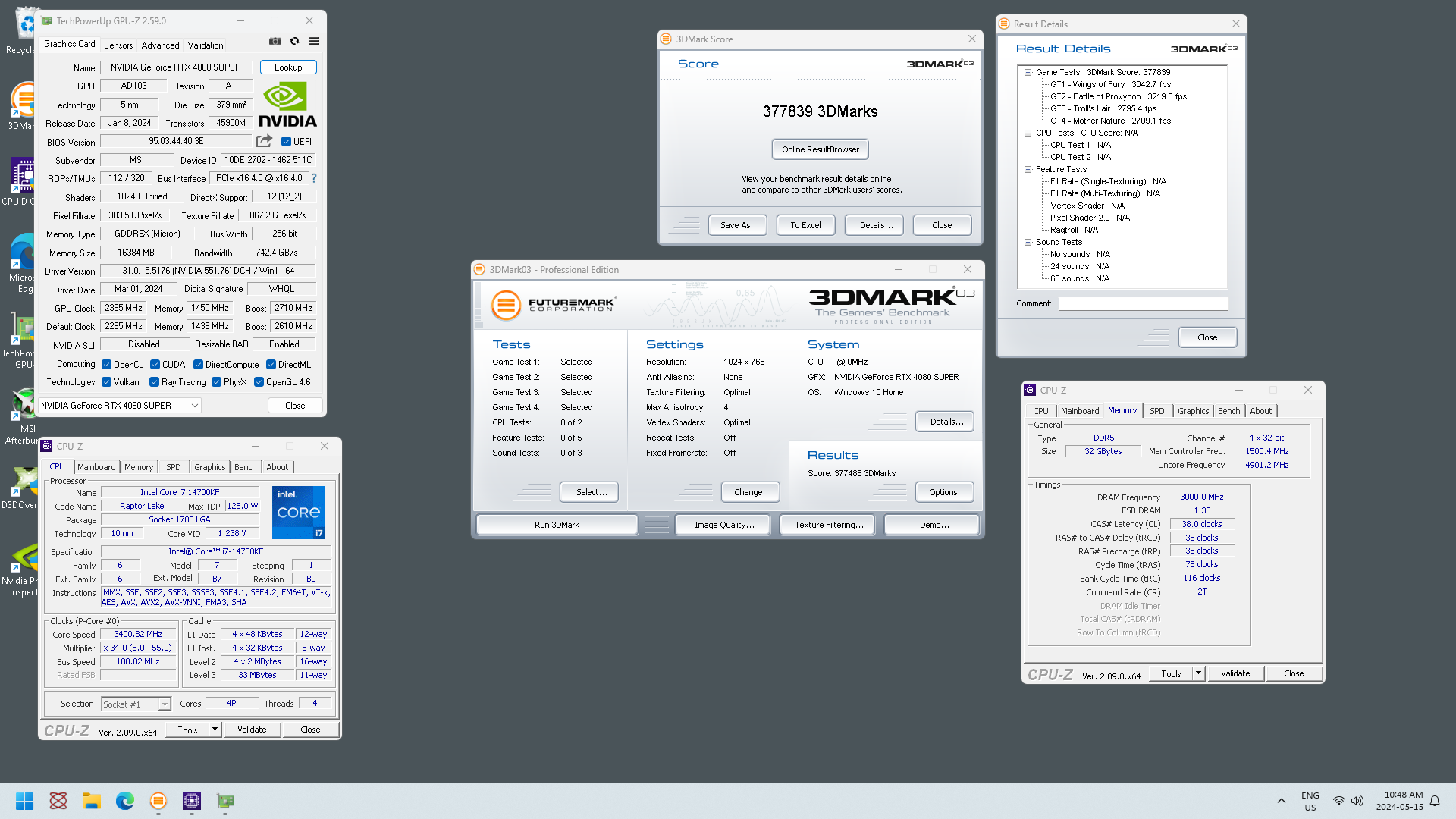Click the GPU-Z refresh icon
Image resolution: width=1456 pixels, height=819 pixels.
click(x=294, y=41)
